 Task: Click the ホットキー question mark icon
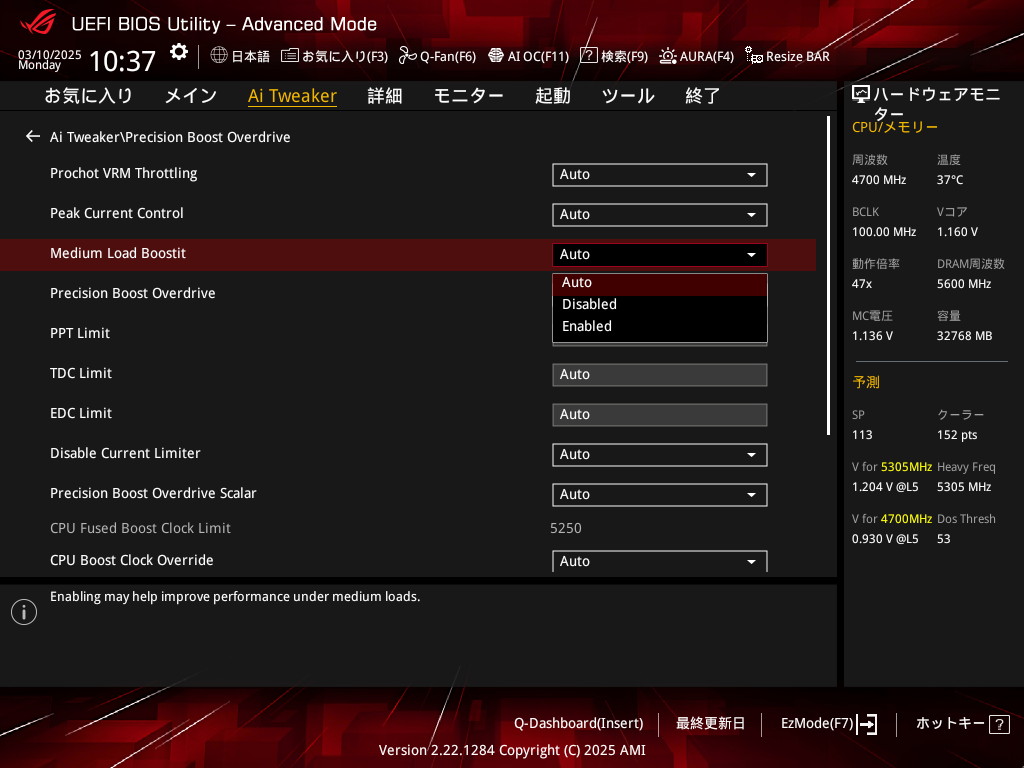coord(999,724)
